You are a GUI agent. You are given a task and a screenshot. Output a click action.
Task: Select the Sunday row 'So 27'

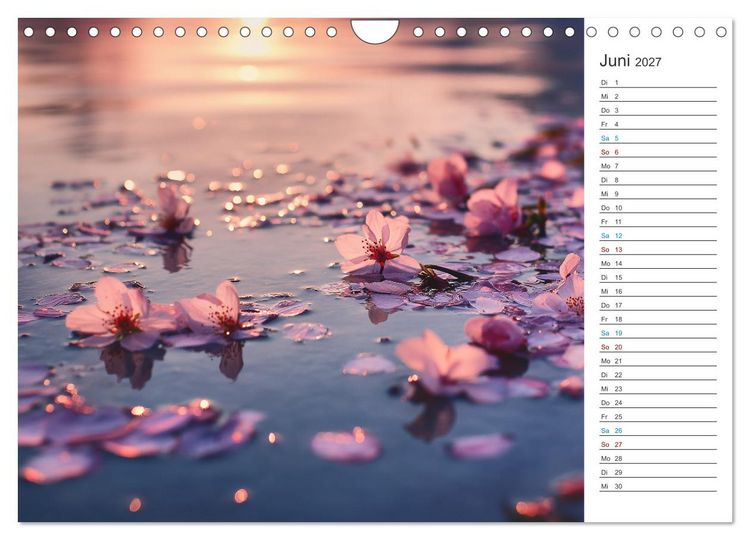click(x=658, y=444)
